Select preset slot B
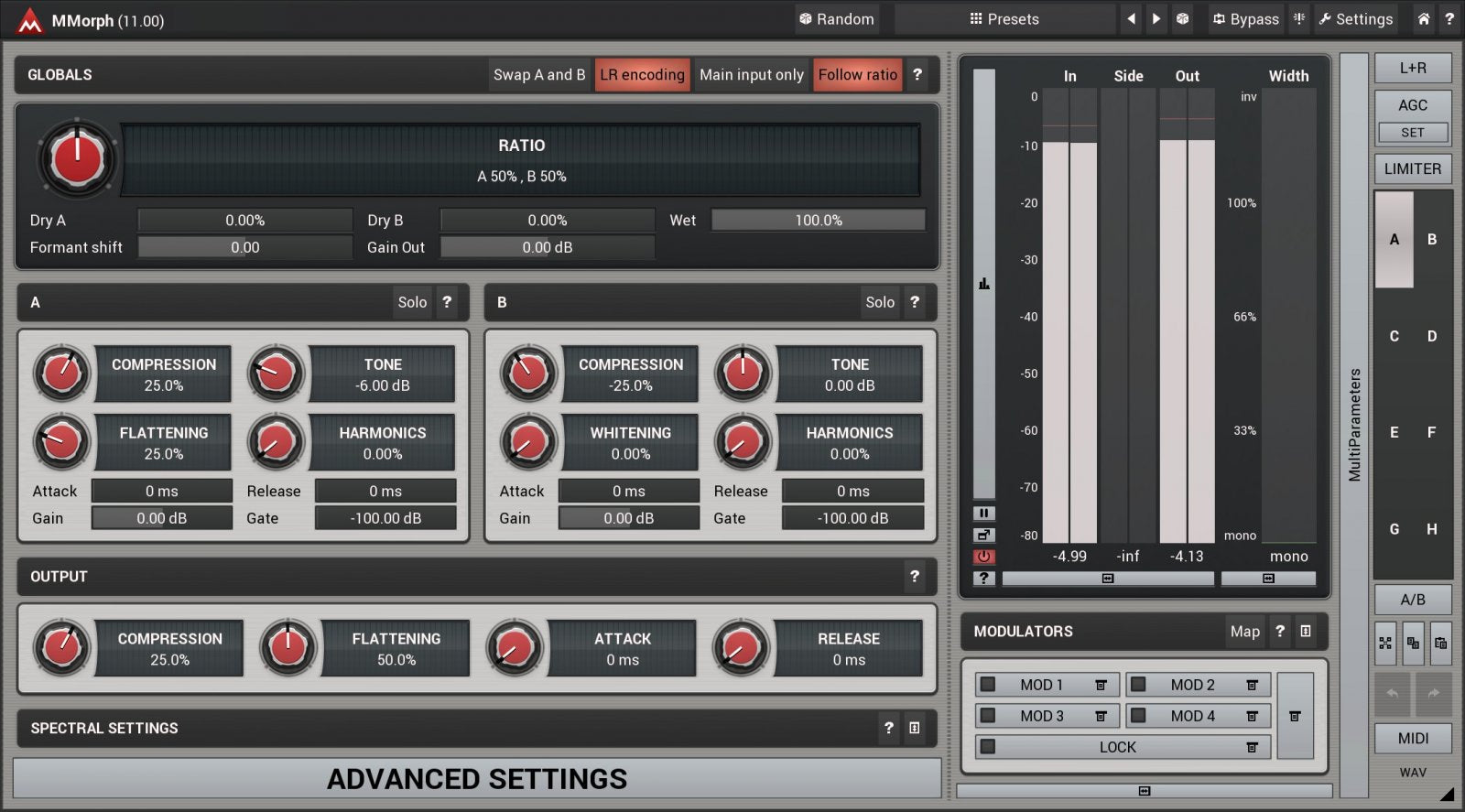 pos(1432,240)
